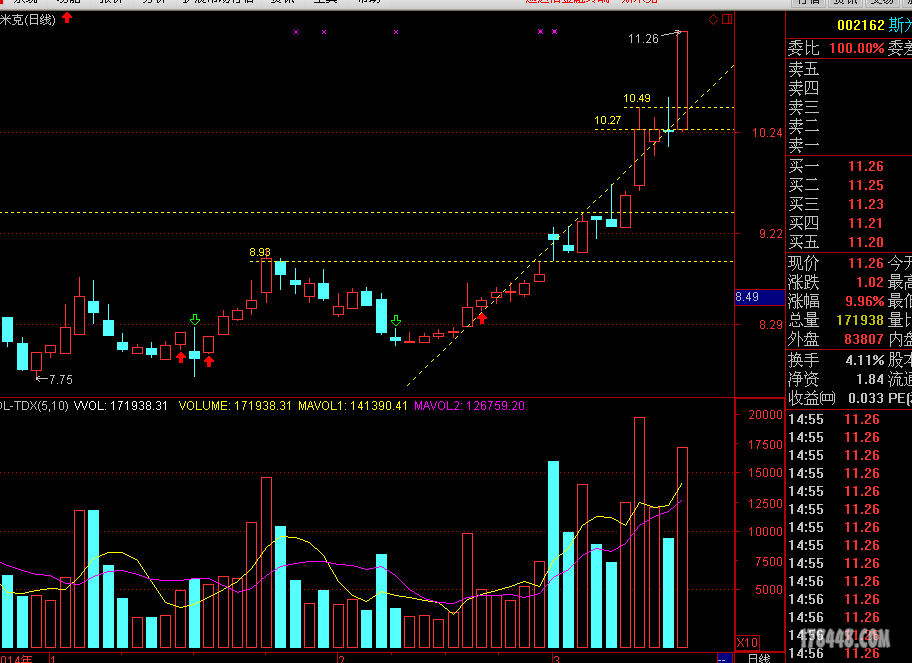
Task: Click the blue 8.49 price marker on the axis
Action: 760,297
